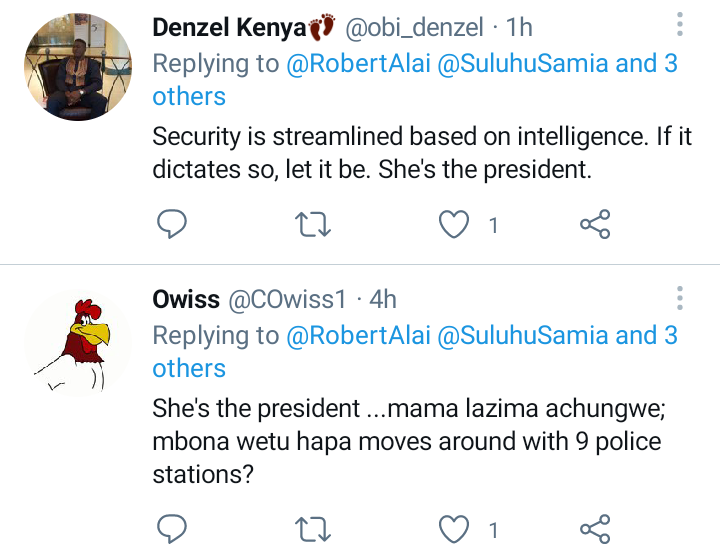This screenshot has width=720, height=557.
Task: Expand 'others' in Denzel's replying-to line
Action: [189, 96]
